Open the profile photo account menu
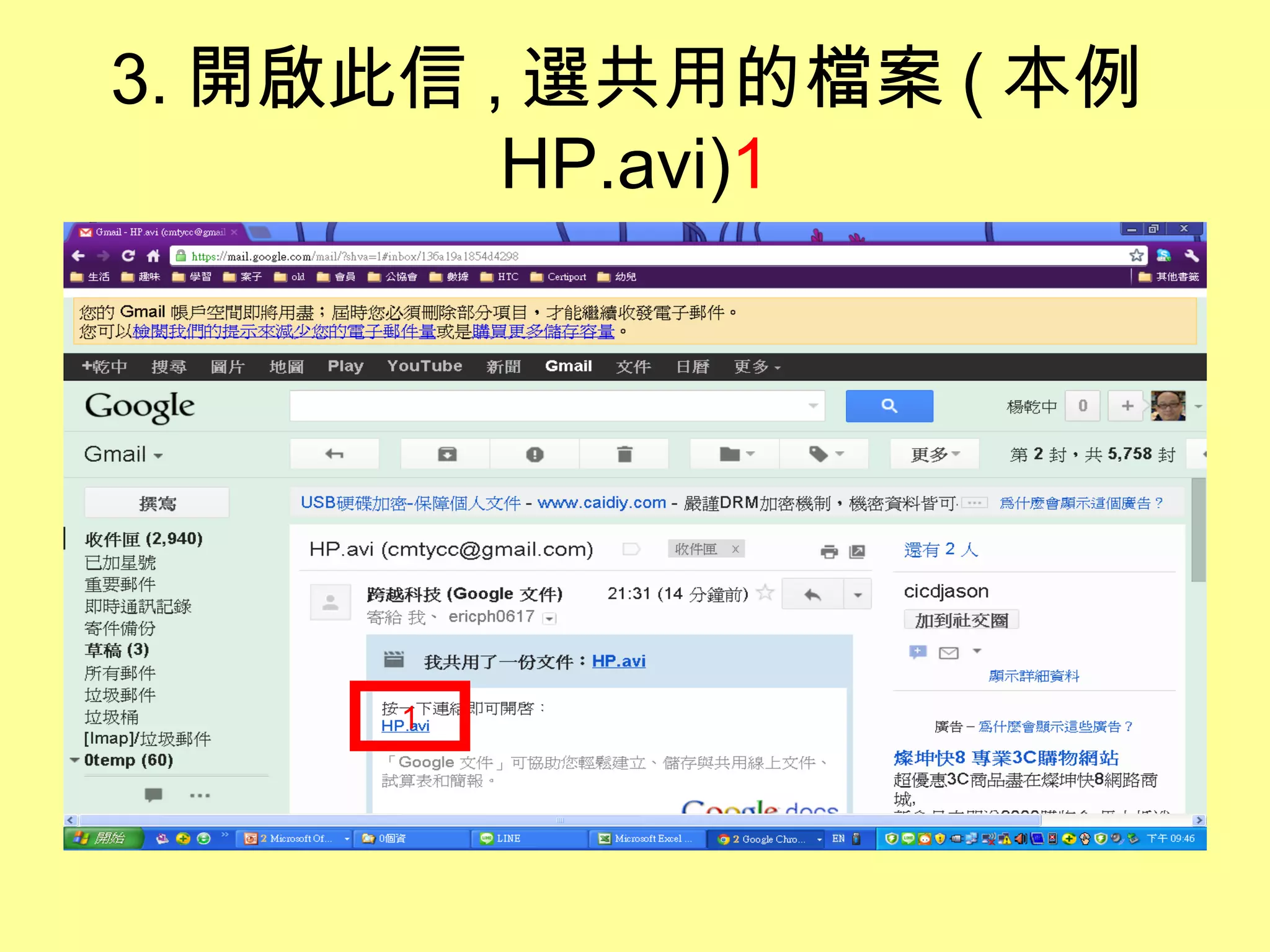 (x=1168, y=406)
